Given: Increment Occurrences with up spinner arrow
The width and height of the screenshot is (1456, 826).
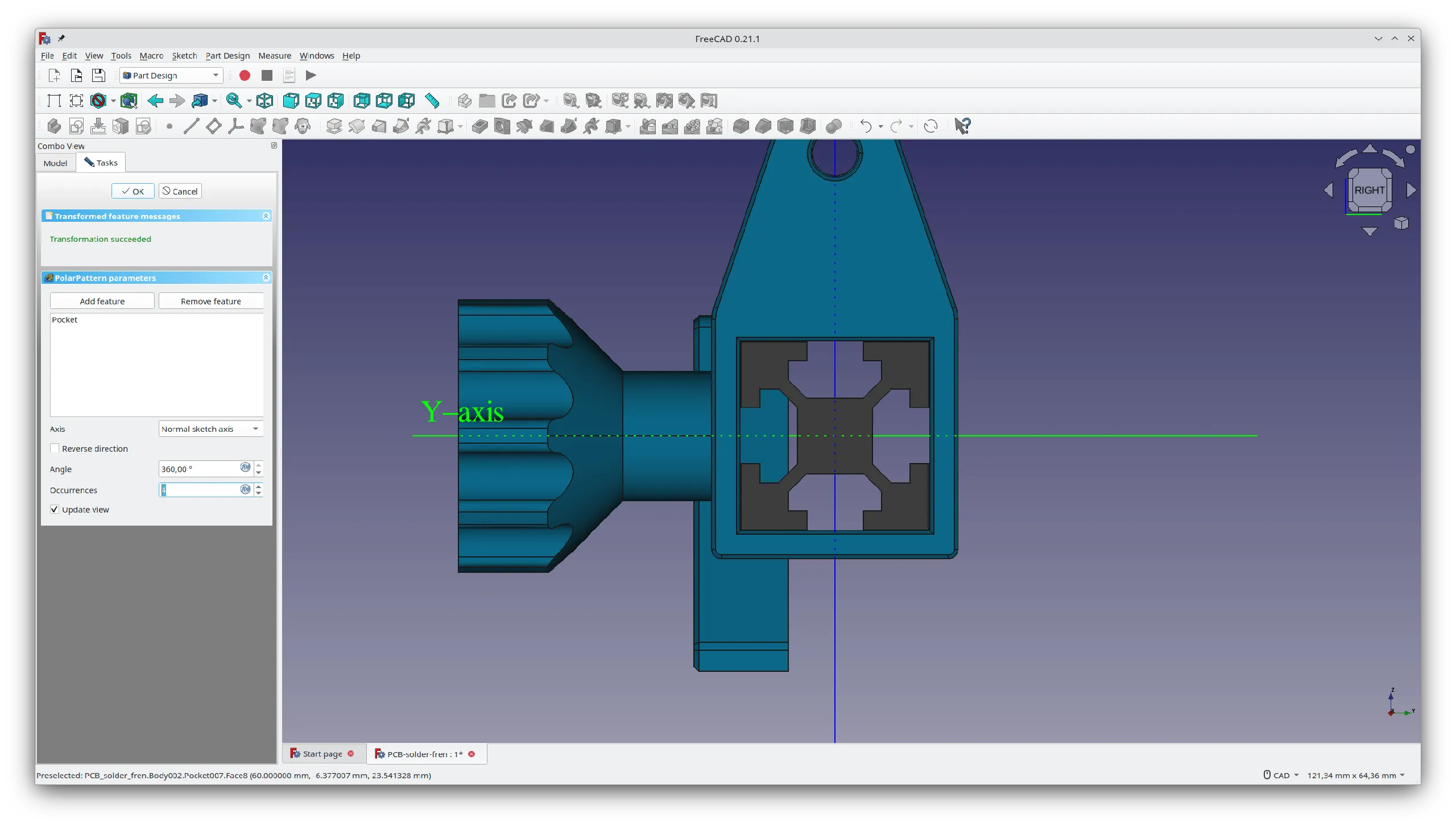Looking at the screenshot, I should pos(259,486).
